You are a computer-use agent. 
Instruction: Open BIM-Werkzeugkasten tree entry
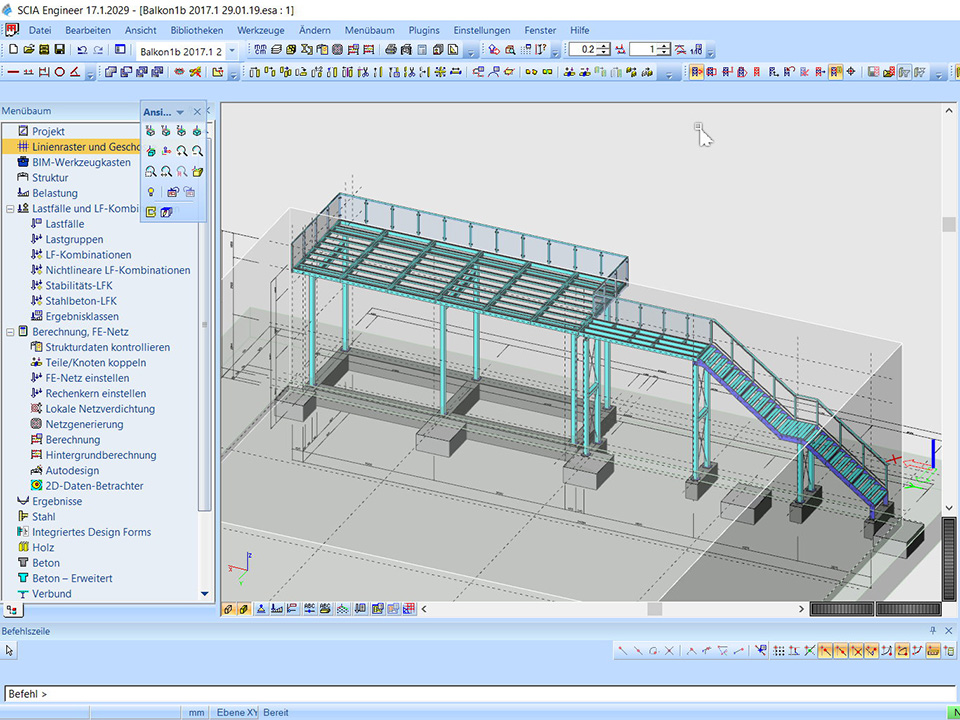click(x=81, y=162)
